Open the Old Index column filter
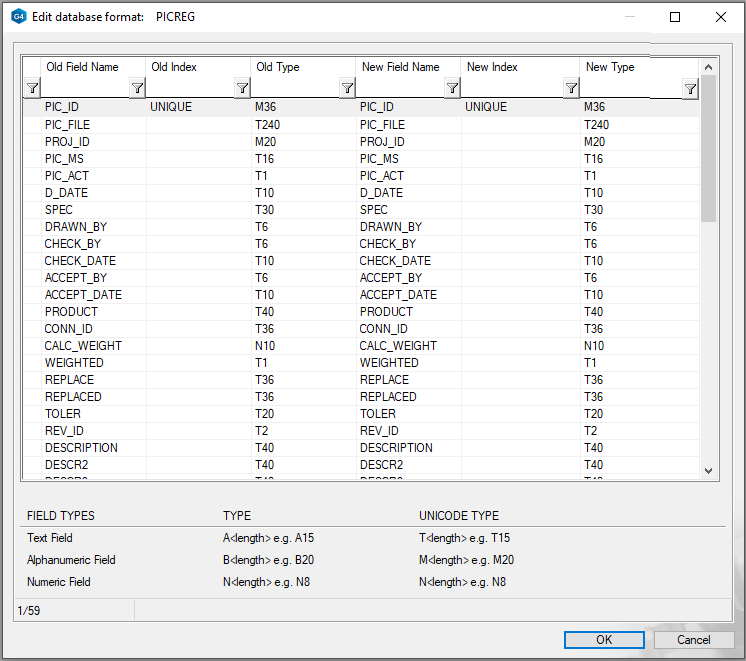The image size is (746, 661). 242,89
